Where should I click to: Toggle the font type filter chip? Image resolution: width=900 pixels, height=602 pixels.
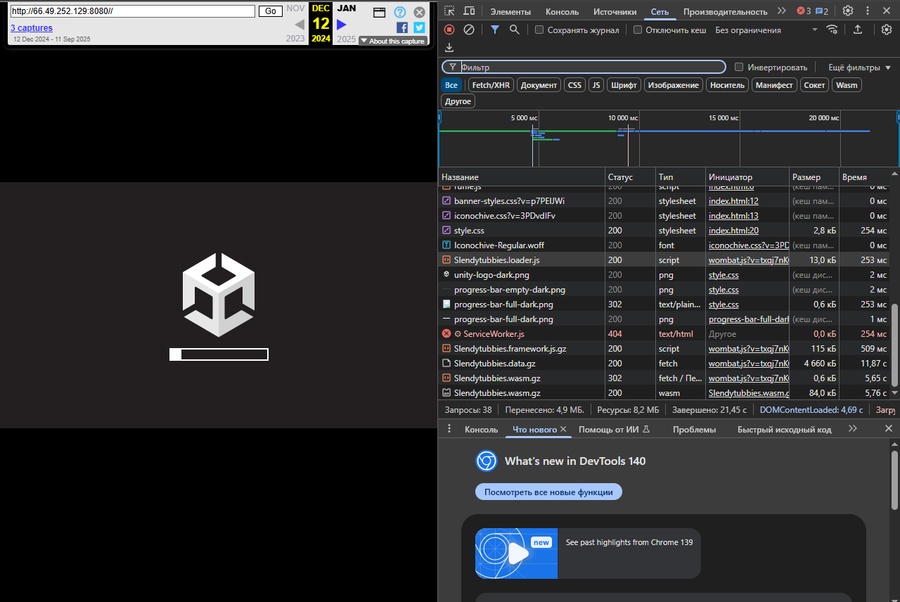point(624,85)
